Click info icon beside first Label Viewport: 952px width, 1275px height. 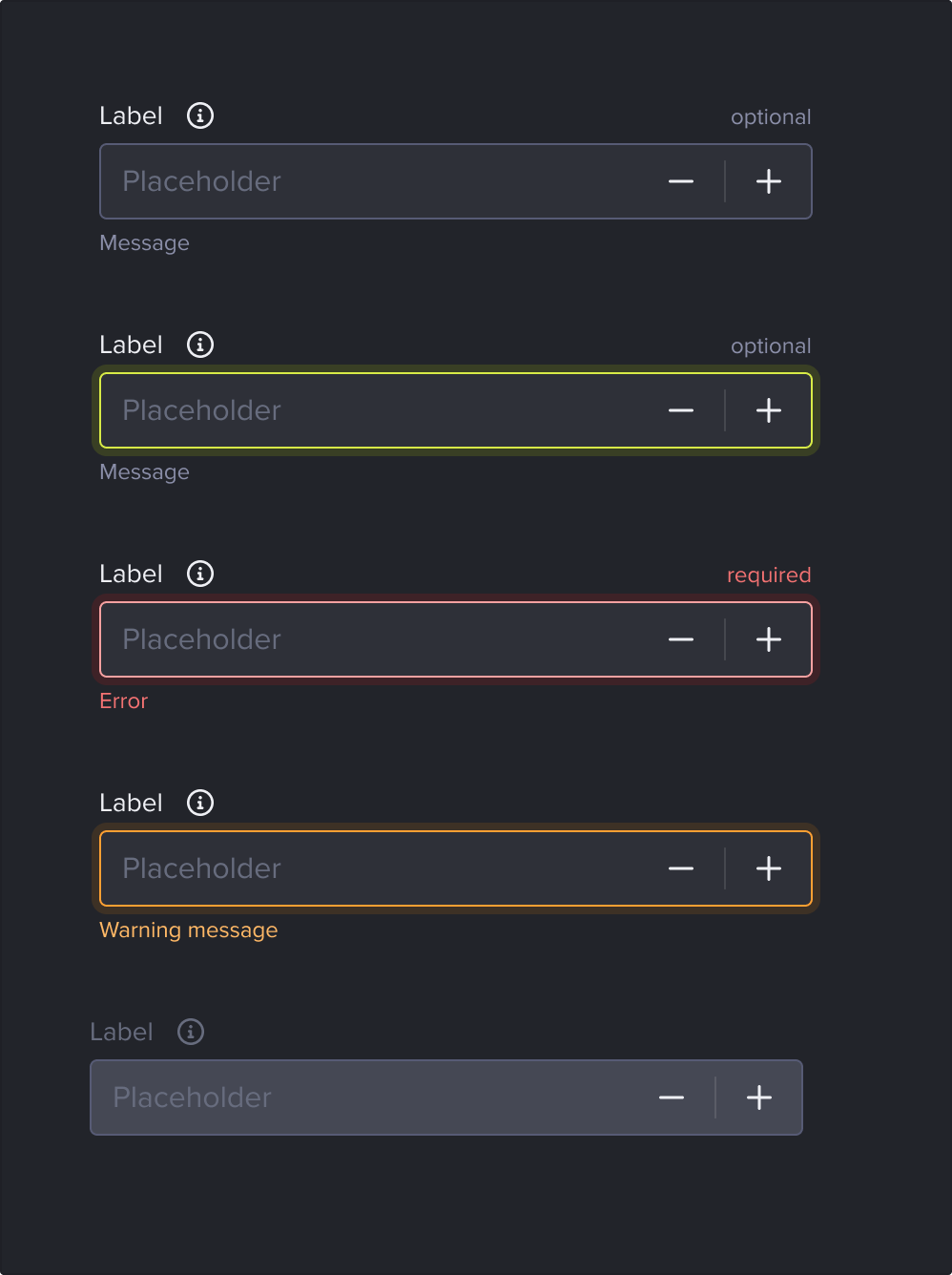tap(200, 115)
